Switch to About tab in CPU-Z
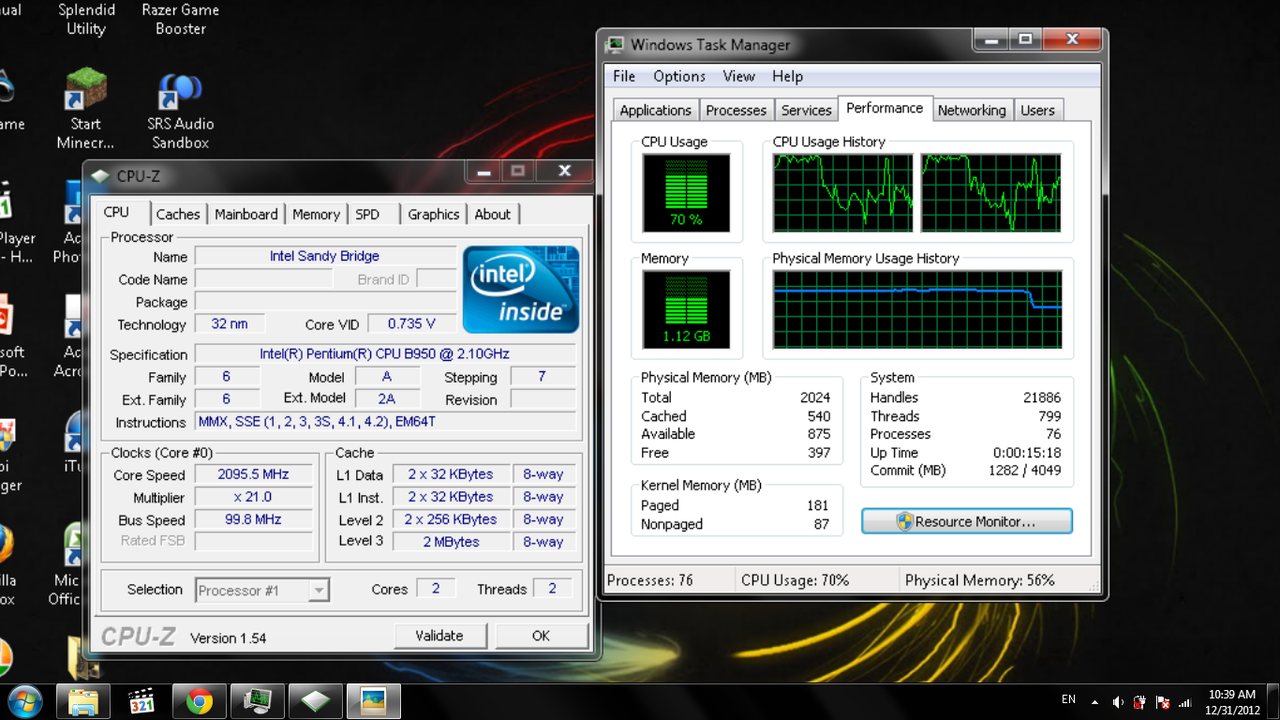The width and height of the screenshot is (1280, 720). click(x=492, y=214)
